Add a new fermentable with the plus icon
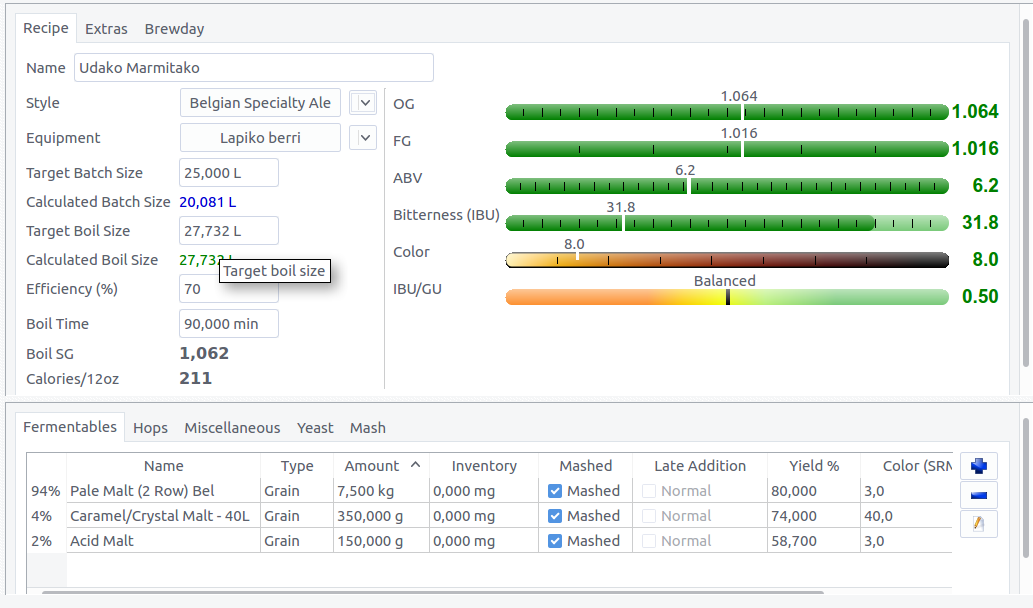The width and height of the screenshot is (1033, 608). point(979,466)
